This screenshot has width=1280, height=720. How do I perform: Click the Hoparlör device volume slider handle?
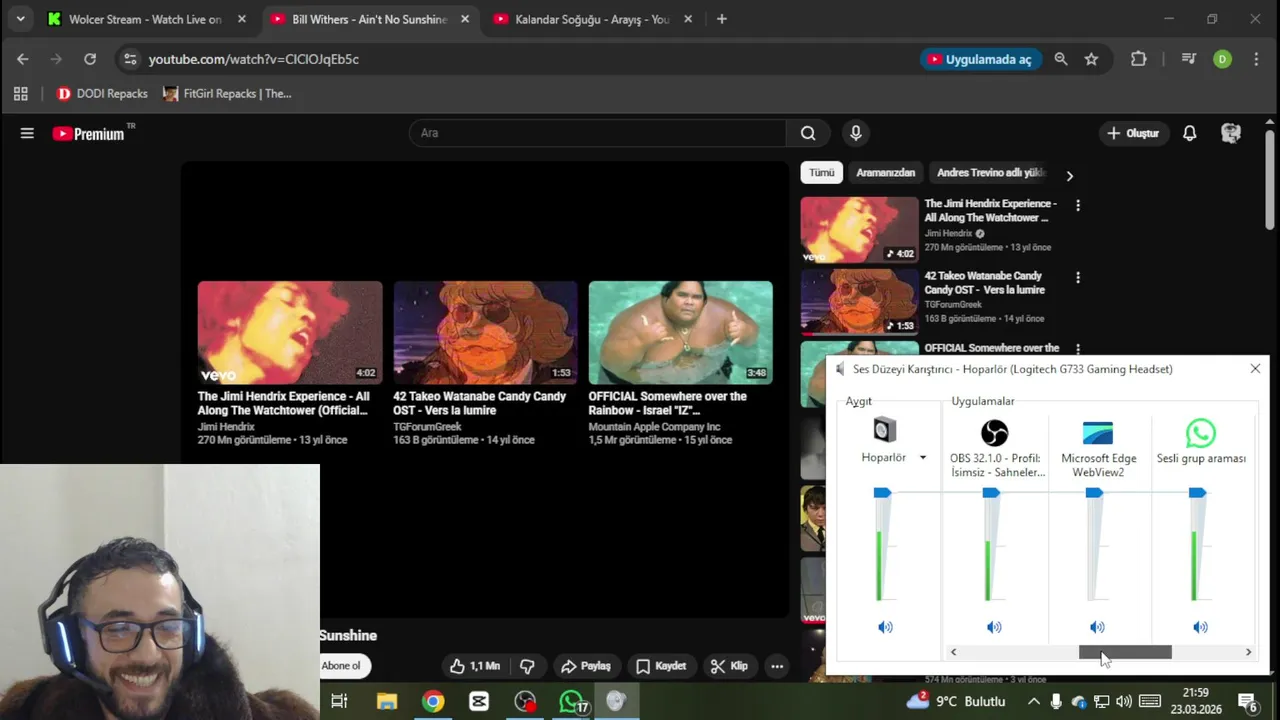coord(882,492)
